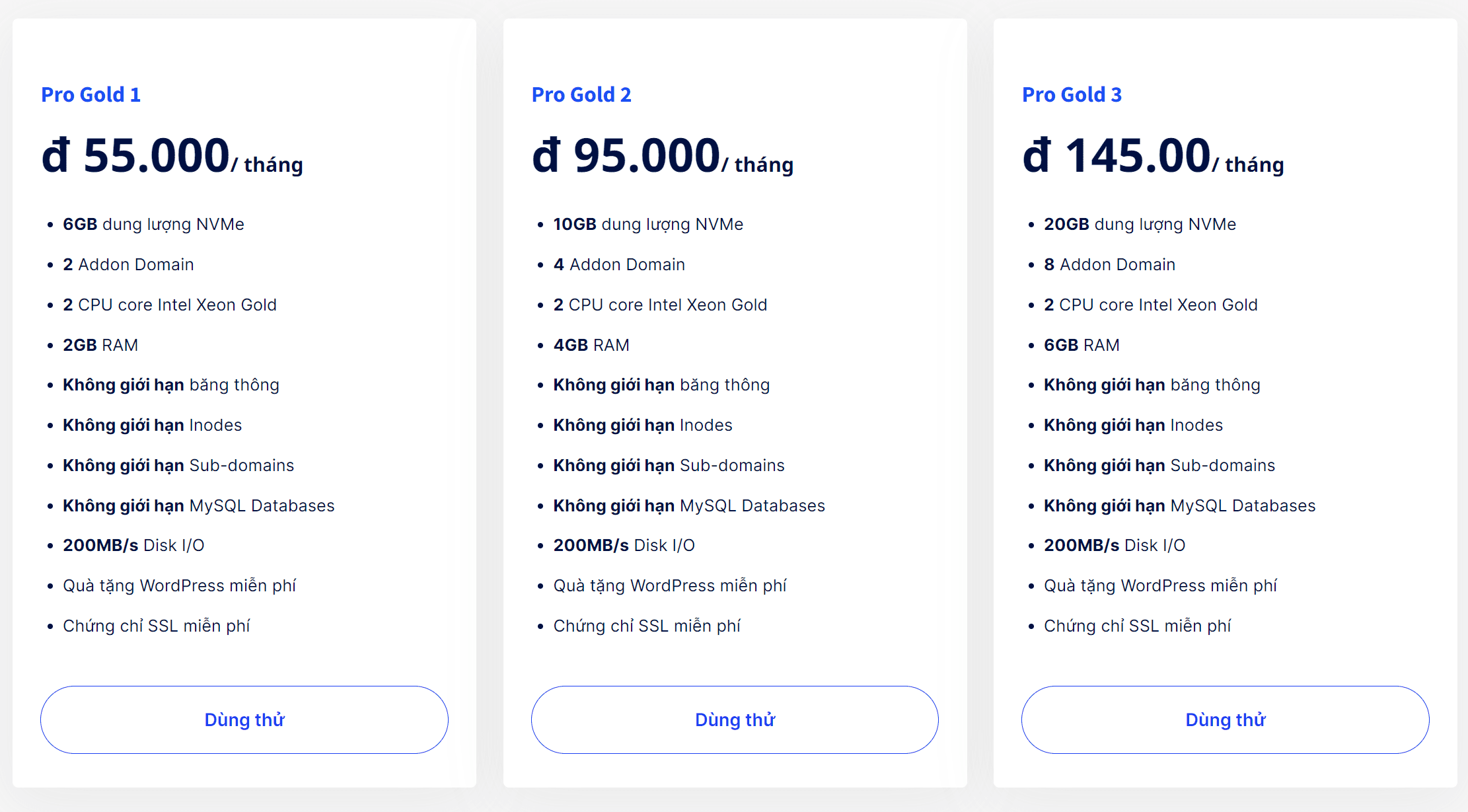Open the Pro Gold 3 plan title

pos(1072,94)
